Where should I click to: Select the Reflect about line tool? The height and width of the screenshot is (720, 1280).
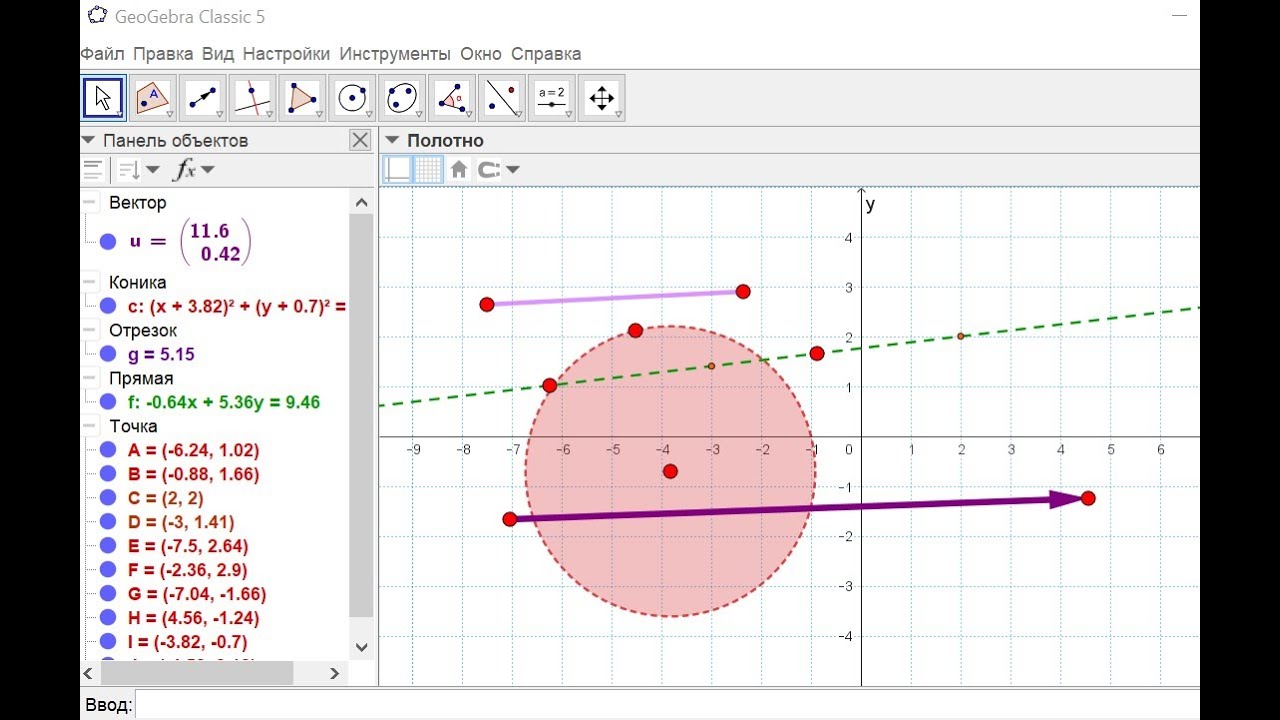click(x=502, y=98)
